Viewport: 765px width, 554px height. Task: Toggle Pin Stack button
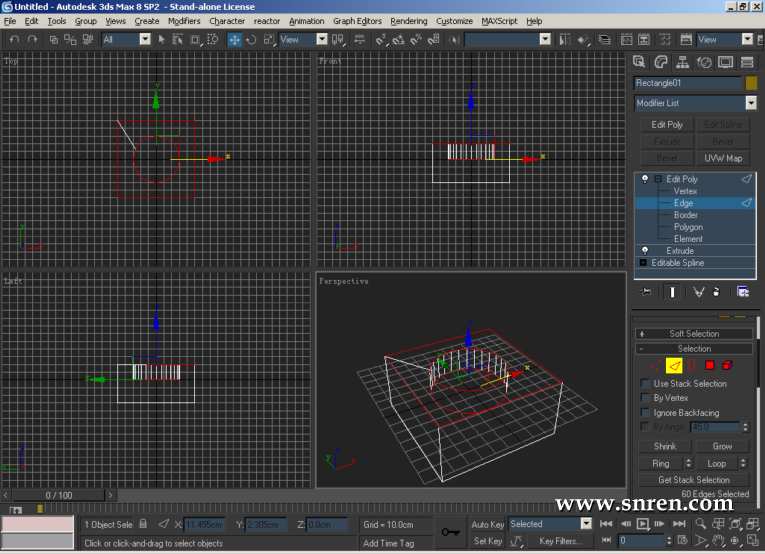tap(645, 292)
